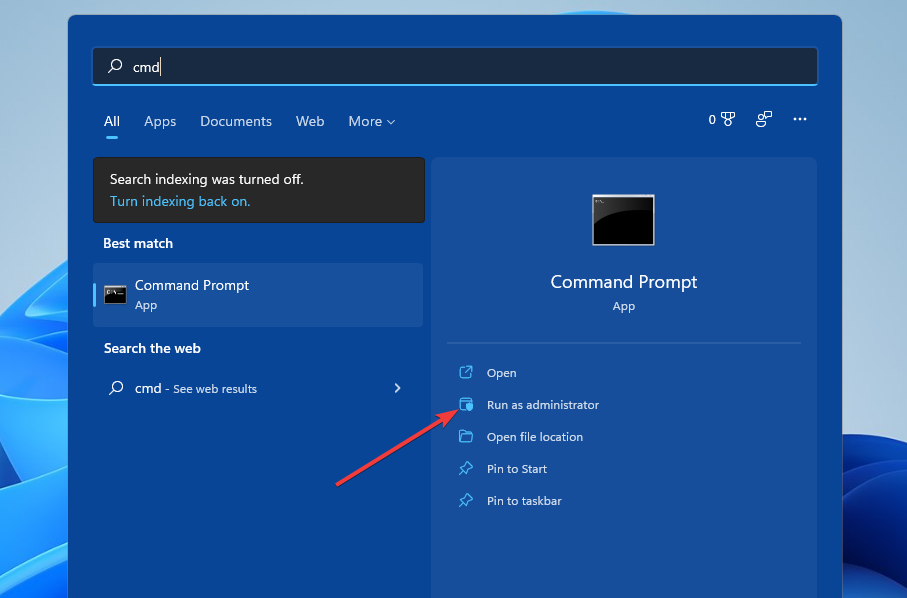Click Turn indexing back on link
The height and width of the screenshot is (598, 907).
coord(180,201)
